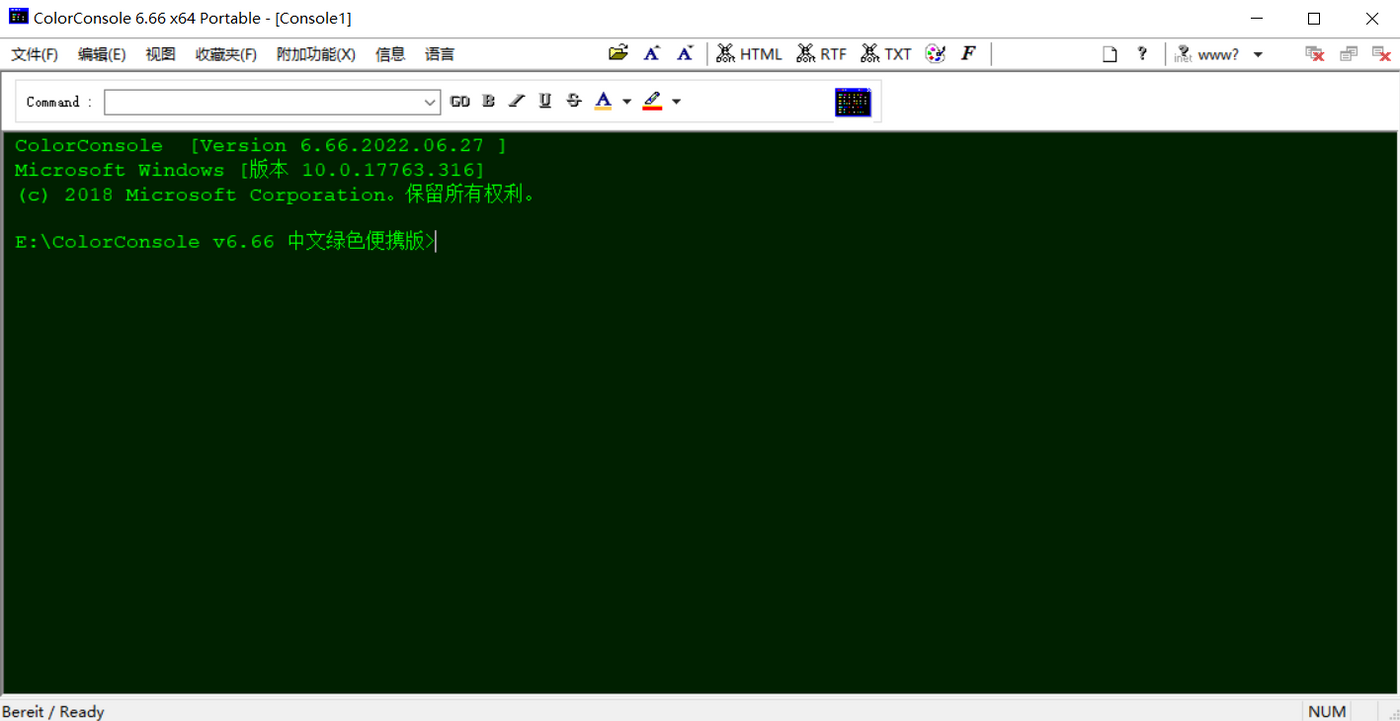
Task: Click the (c) 2018 Microsoft Corporation line
Action: tap(279, 194)
